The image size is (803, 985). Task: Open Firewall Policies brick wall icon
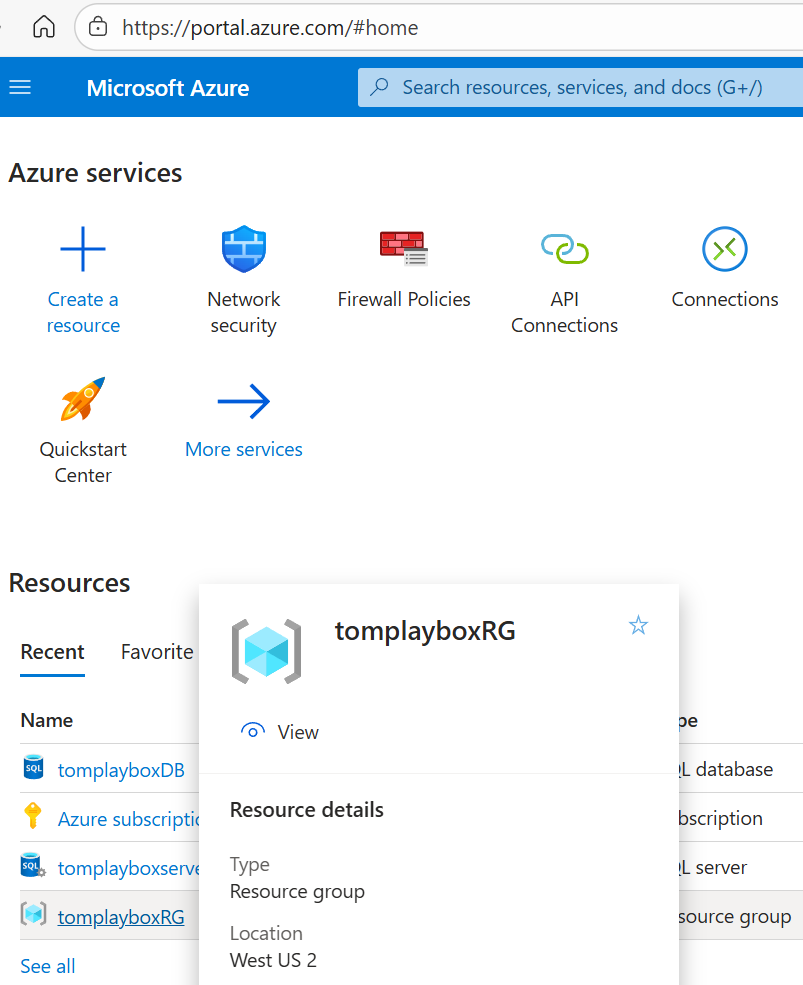404,249
